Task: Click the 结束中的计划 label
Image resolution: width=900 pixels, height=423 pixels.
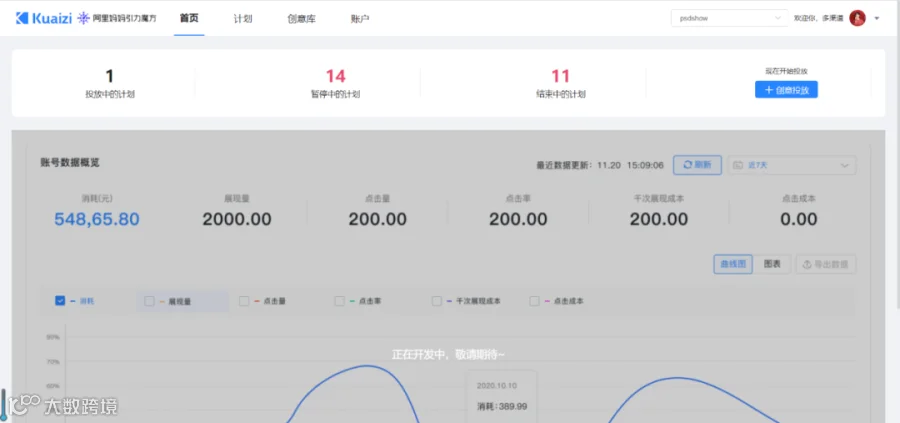Action: pos(561,95)
